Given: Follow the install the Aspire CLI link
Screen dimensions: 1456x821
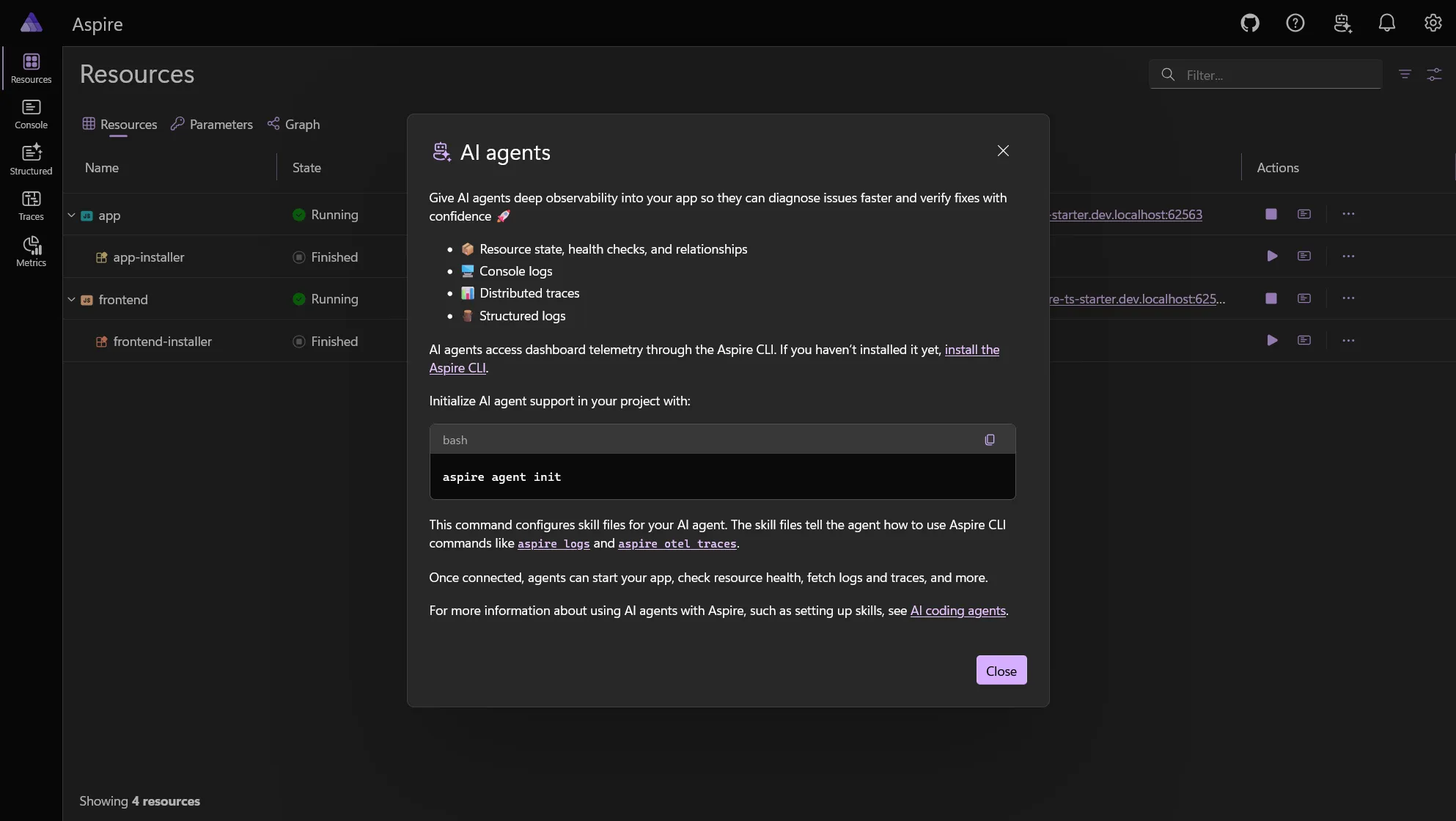Looking at the screenshot, I should coord(971,350).
